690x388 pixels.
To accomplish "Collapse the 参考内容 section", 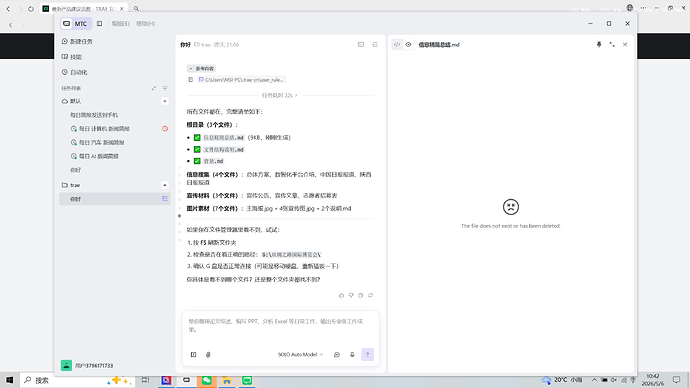I will [x=202, y=69].
